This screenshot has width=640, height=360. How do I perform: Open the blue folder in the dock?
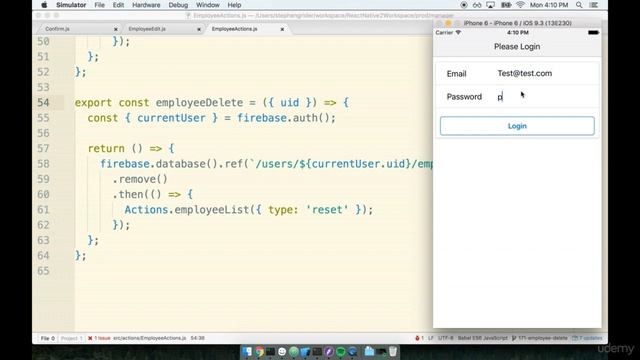coord(369,351)
